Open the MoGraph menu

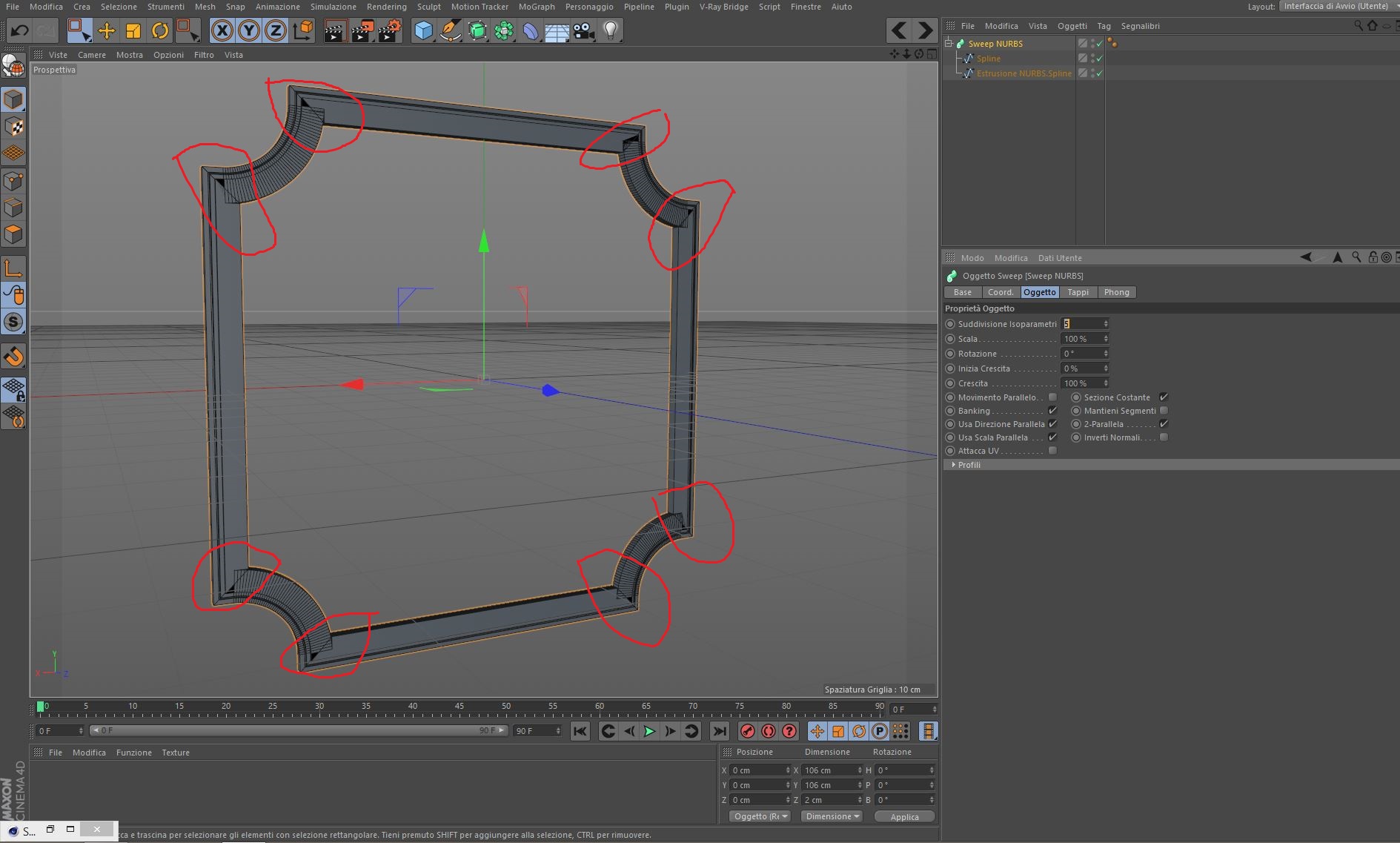coord(536,7)
